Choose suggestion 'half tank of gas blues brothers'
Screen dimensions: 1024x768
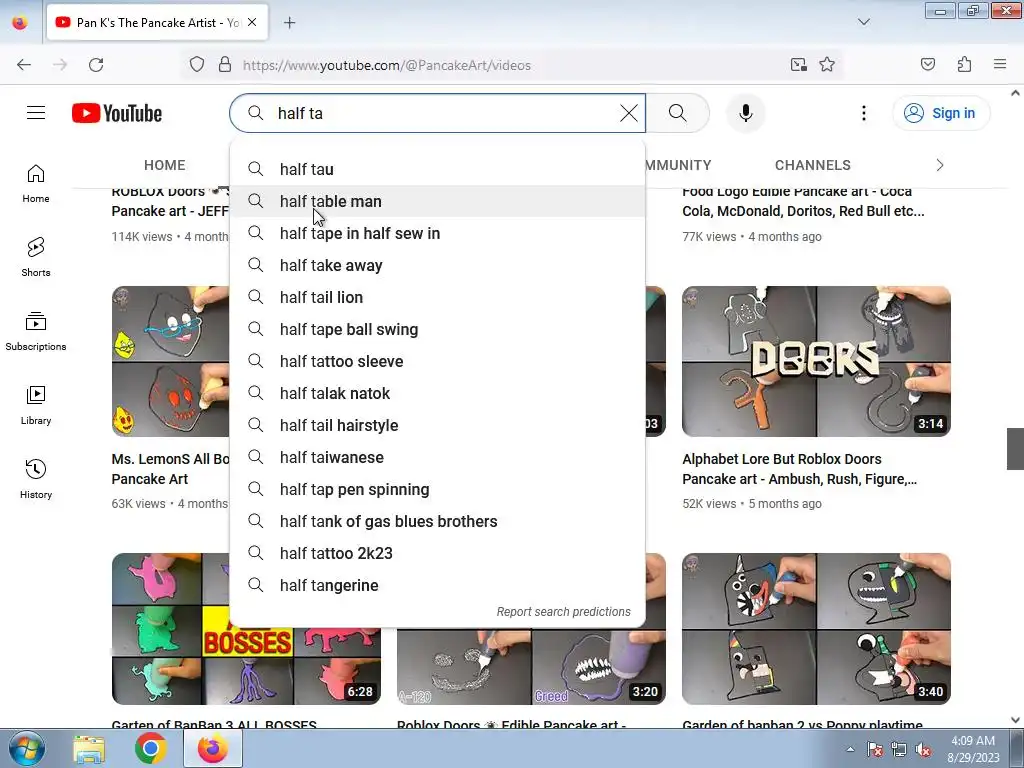click(438, 521)
